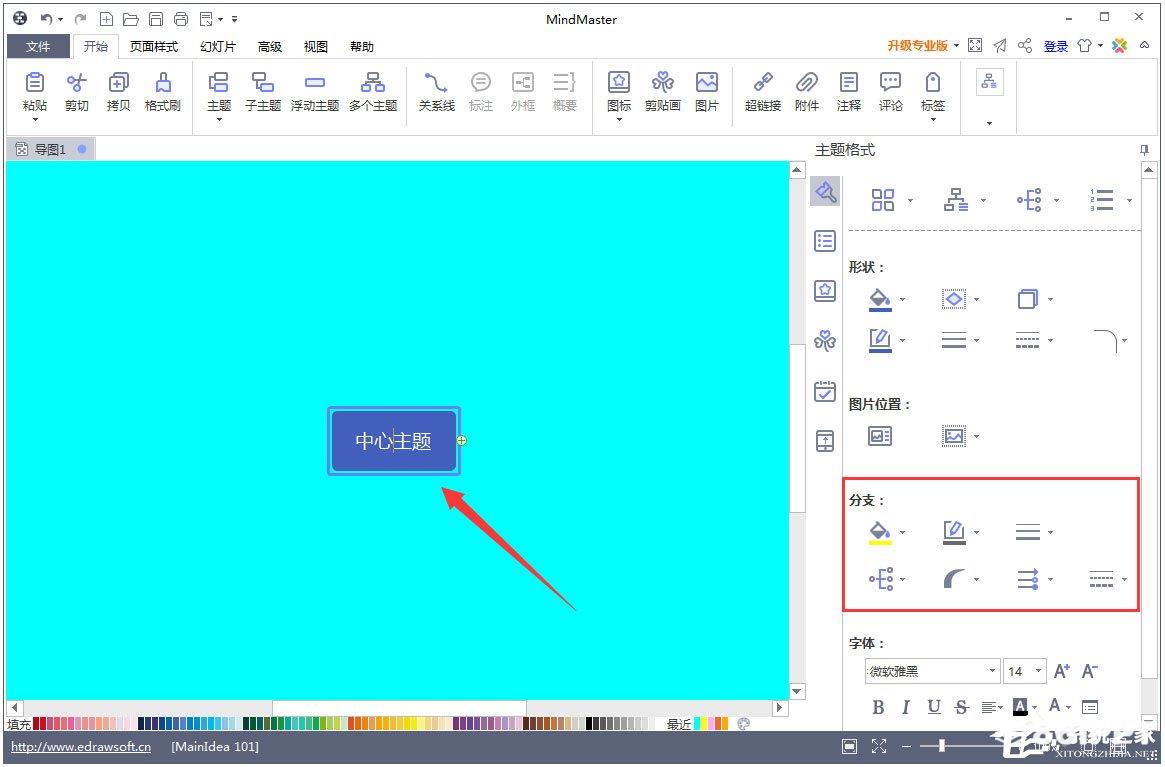Click the Login (登录) link
This screenshot has width=1165, height=767.
pos(1056,46)
